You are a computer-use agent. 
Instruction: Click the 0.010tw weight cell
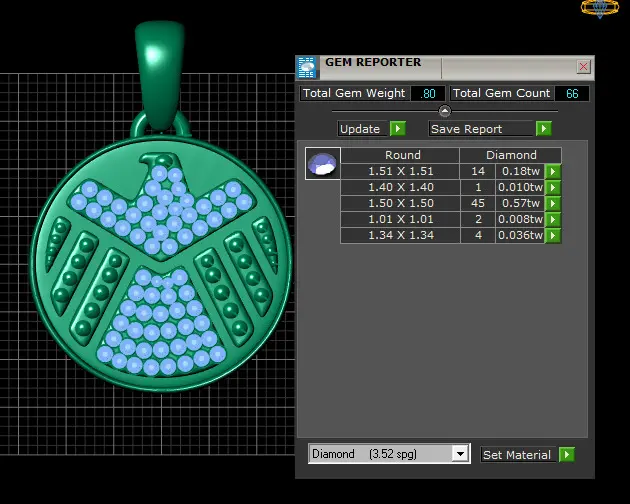pos(520,187)
